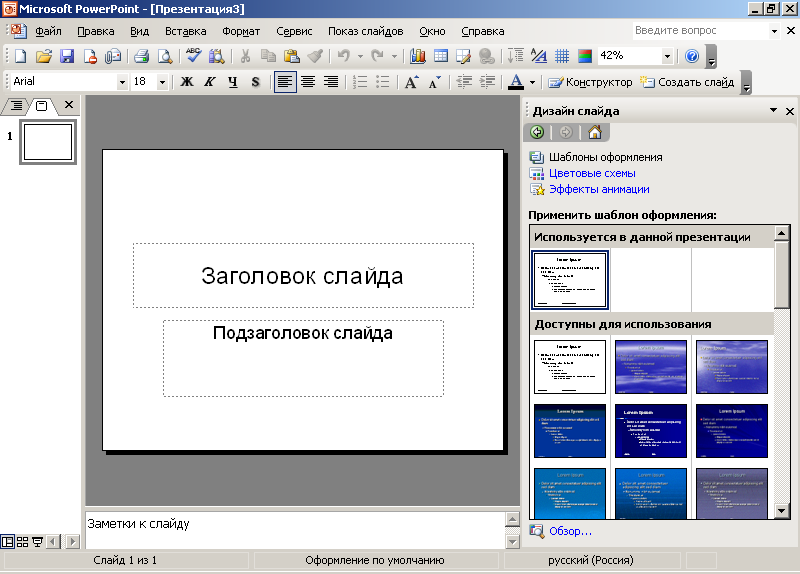Open the Эффекты анимации link
This screenshot has height=574, width=800.
(x=599, y=189)
